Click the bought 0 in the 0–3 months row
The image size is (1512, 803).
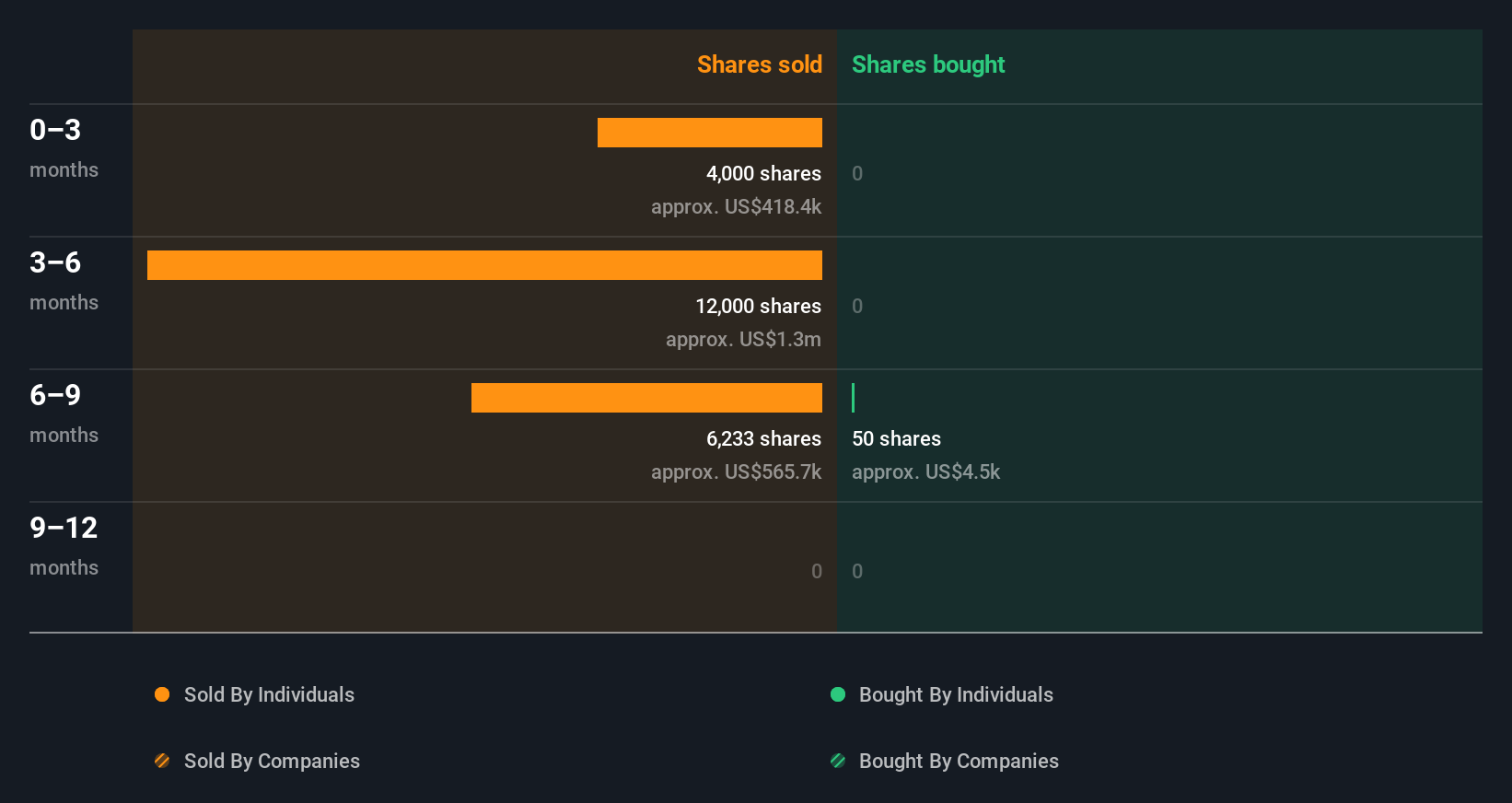857,173
